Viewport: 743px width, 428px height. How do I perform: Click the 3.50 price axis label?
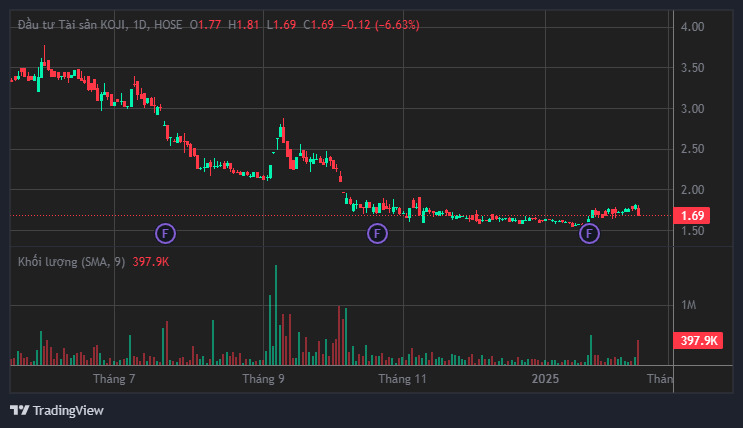(x=692, y=68)
